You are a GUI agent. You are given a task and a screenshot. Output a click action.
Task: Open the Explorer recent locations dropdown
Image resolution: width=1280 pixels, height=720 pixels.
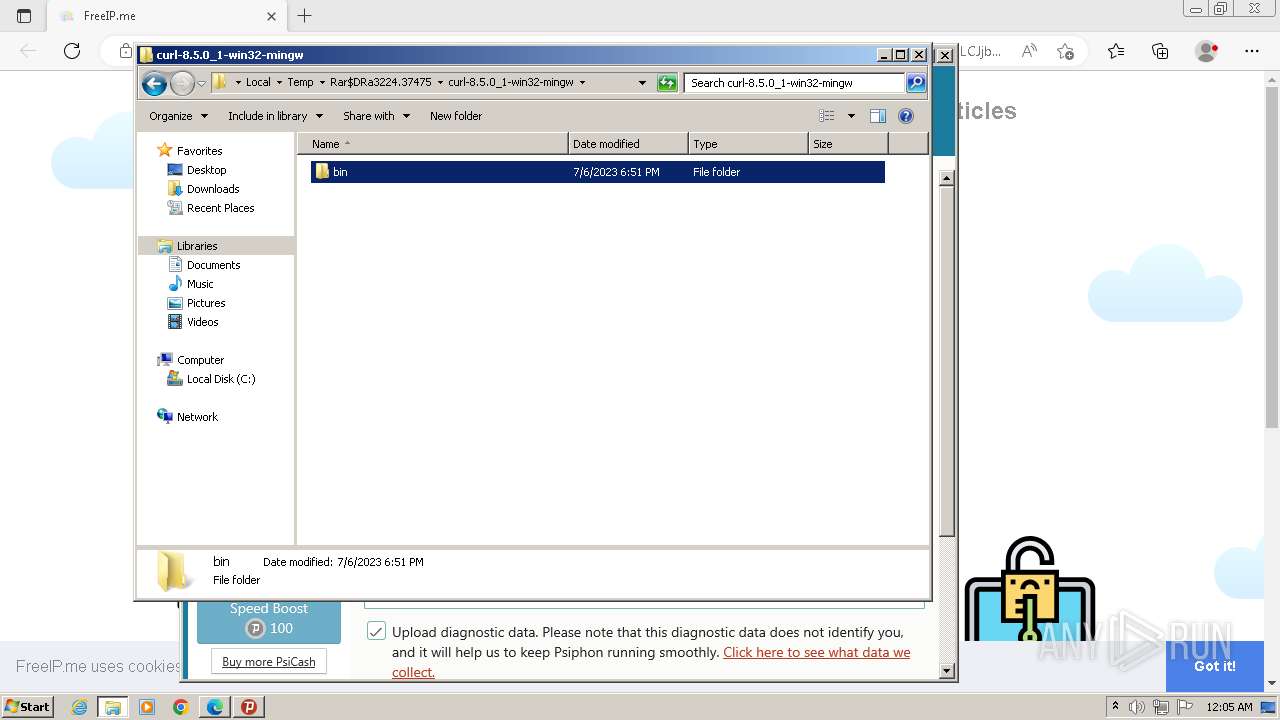pos(202,83)
